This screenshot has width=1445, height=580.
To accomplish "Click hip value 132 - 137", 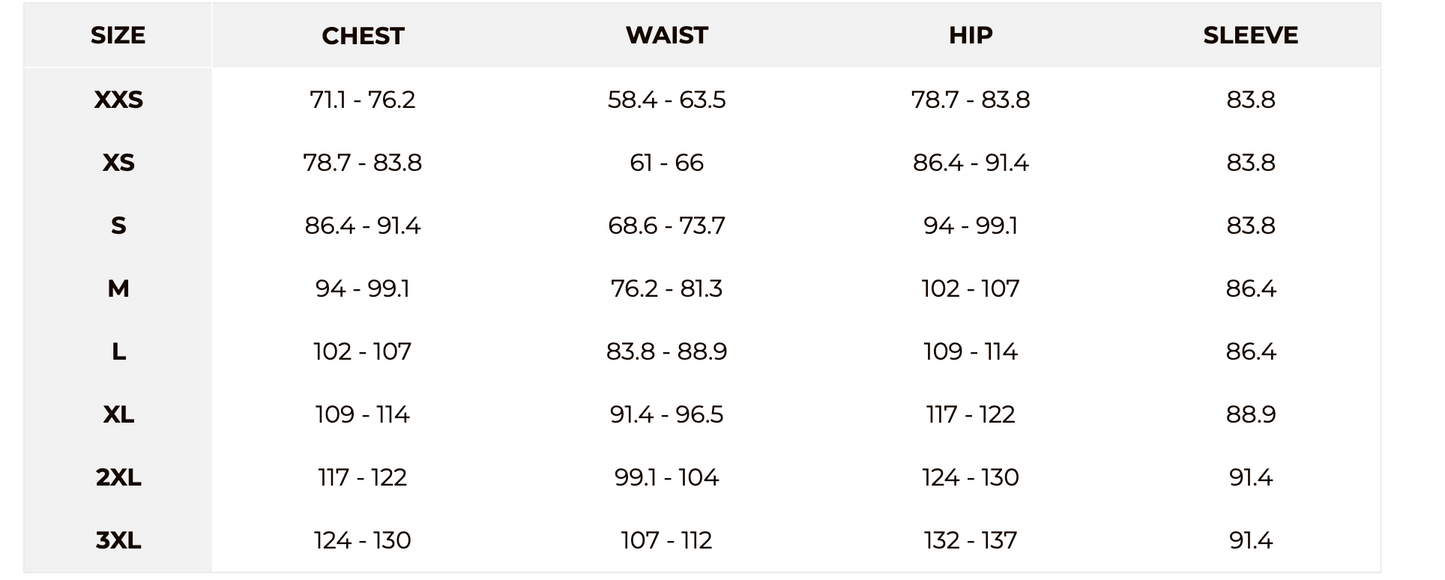I will (970, 541).
